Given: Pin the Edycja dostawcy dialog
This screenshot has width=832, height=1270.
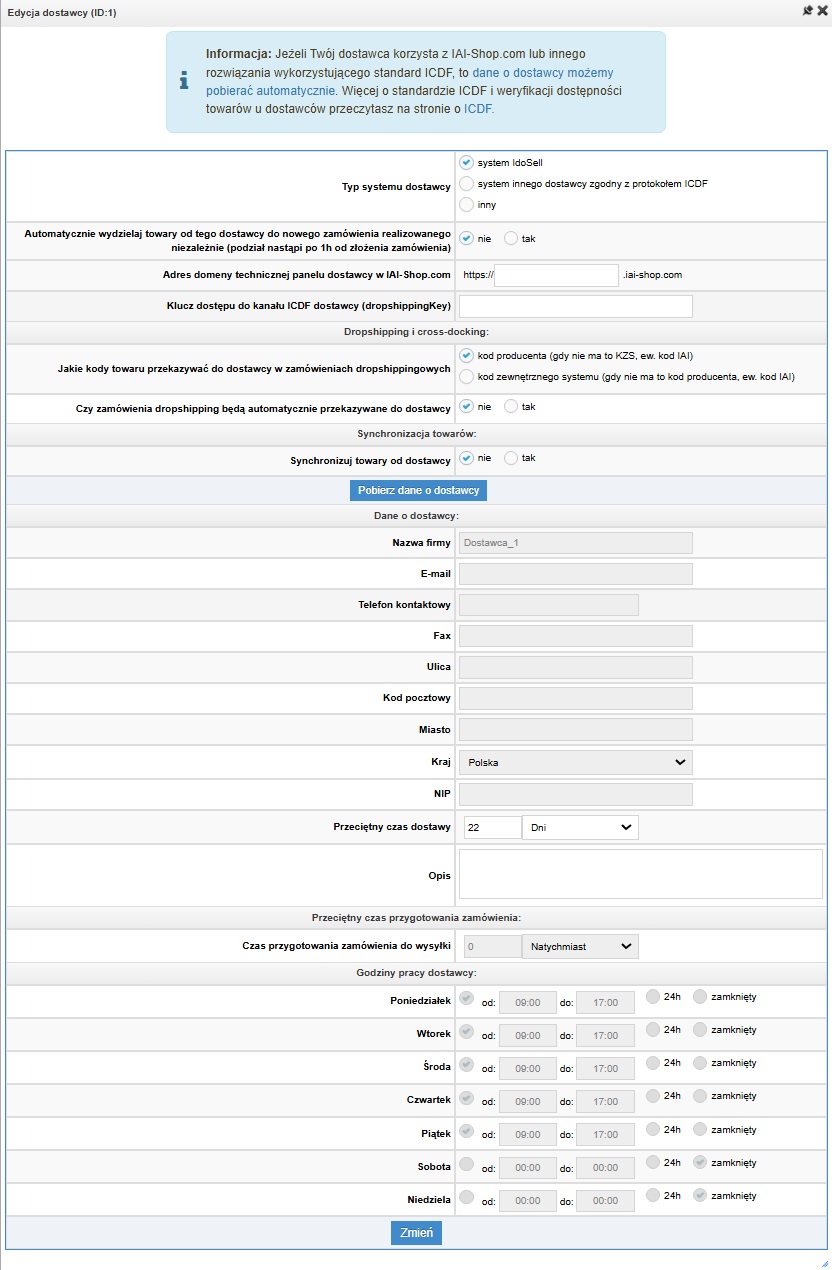Looking at the screenshot, I should tap(807, 10).
